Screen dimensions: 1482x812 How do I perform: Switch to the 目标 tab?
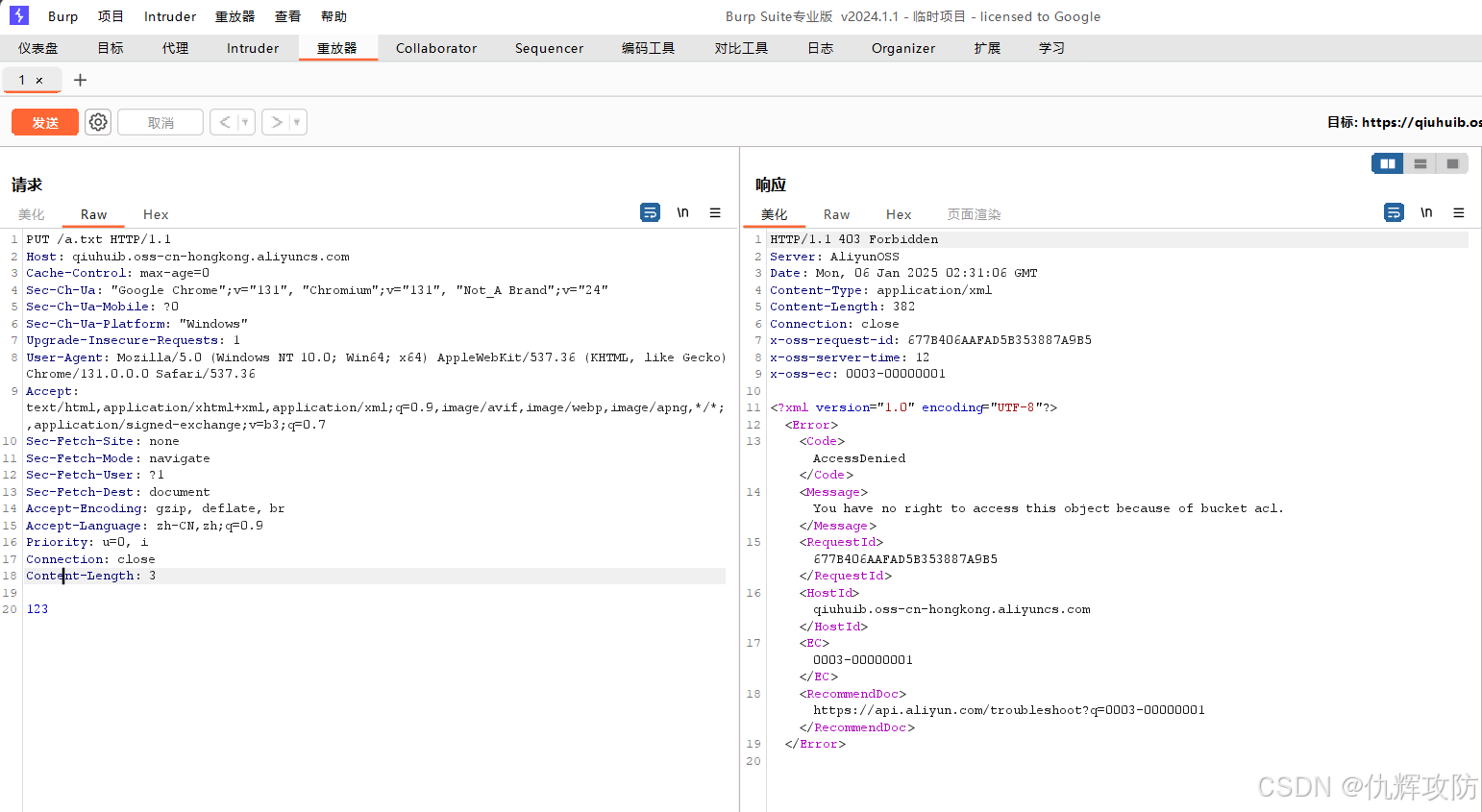[x=111, y=48]
